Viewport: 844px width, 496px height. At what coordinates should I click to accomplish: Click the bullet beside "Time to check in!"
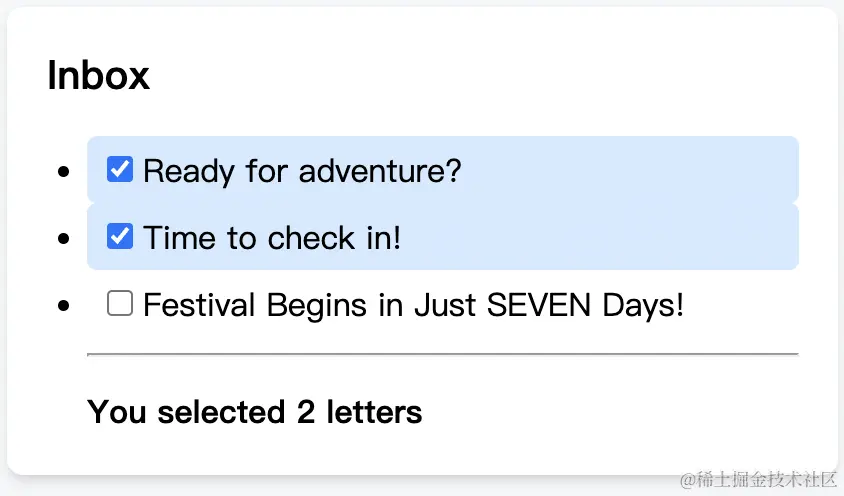coord(65,239)
